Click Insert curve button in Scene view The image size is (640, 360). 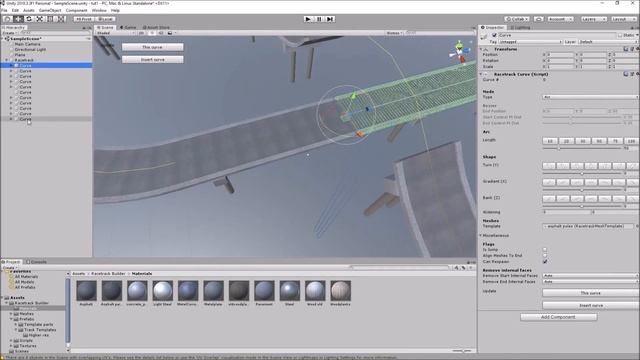point(153,60)
